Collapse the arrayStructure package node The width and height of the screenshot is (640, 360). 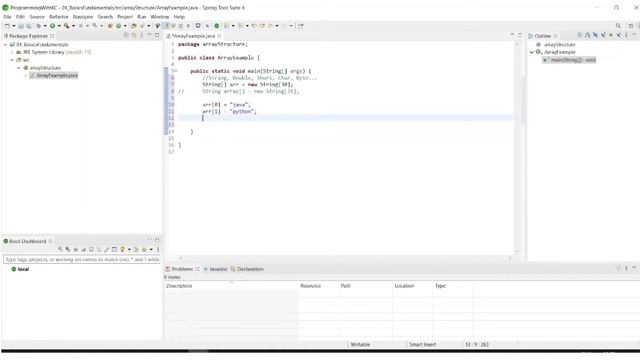[x=19, y=68]
